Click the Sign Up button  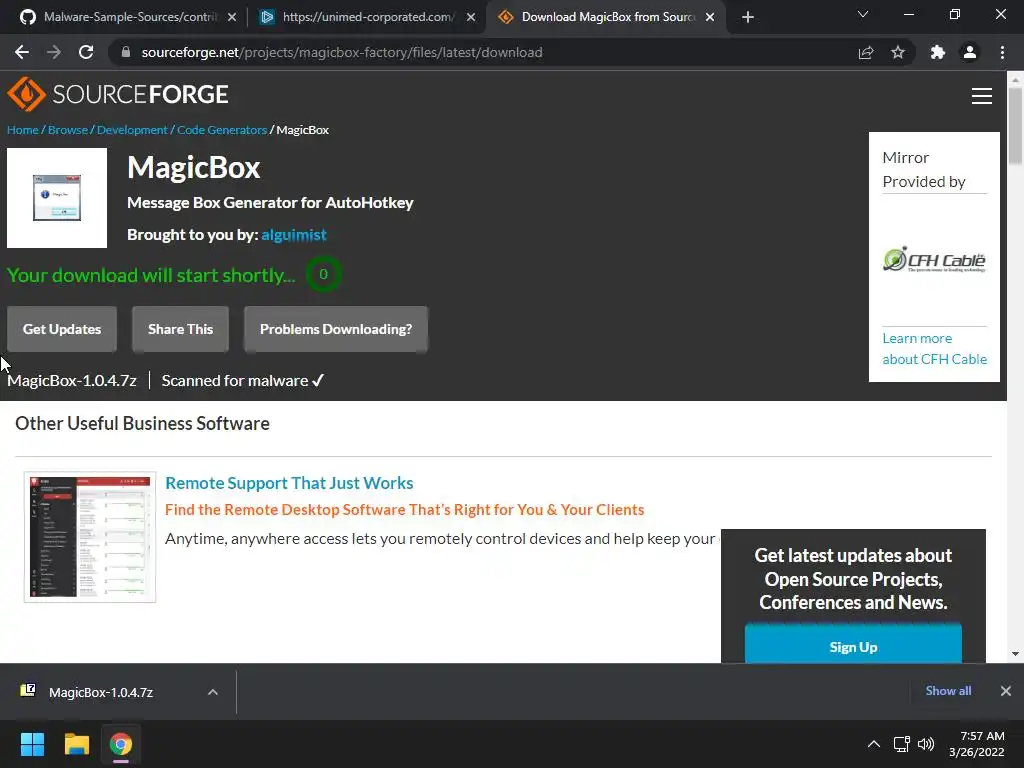(853, 646)
